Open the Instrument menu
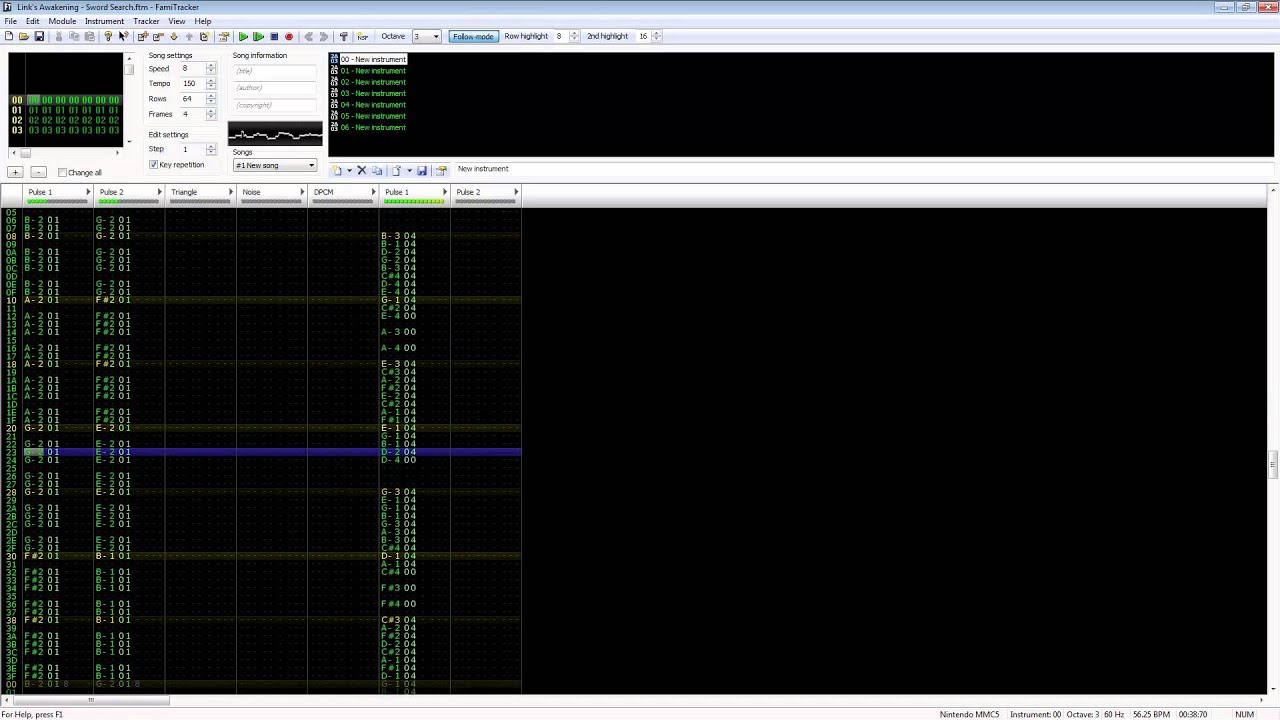 pos(104,21)
